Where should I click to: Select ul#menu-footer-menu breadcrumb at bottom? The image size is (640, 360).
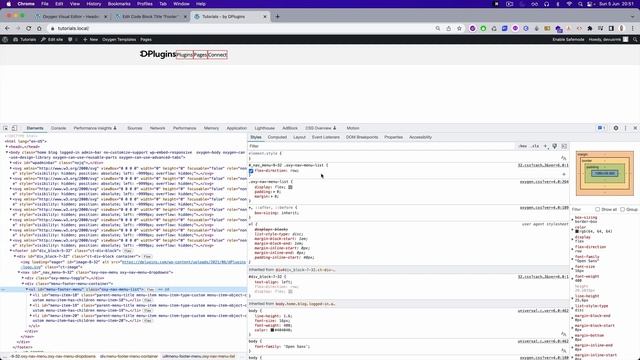coord(199,356)
